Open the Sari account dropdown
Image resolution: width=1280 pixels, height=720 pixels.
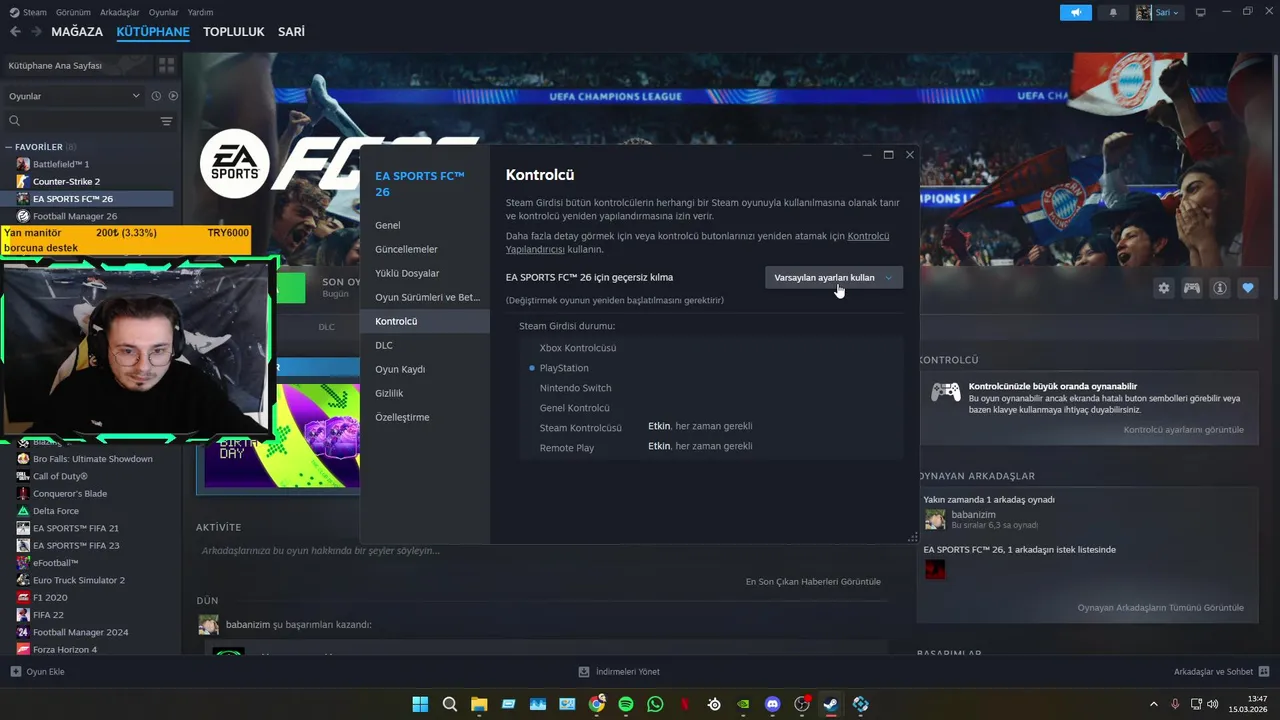click(1159, 13)
